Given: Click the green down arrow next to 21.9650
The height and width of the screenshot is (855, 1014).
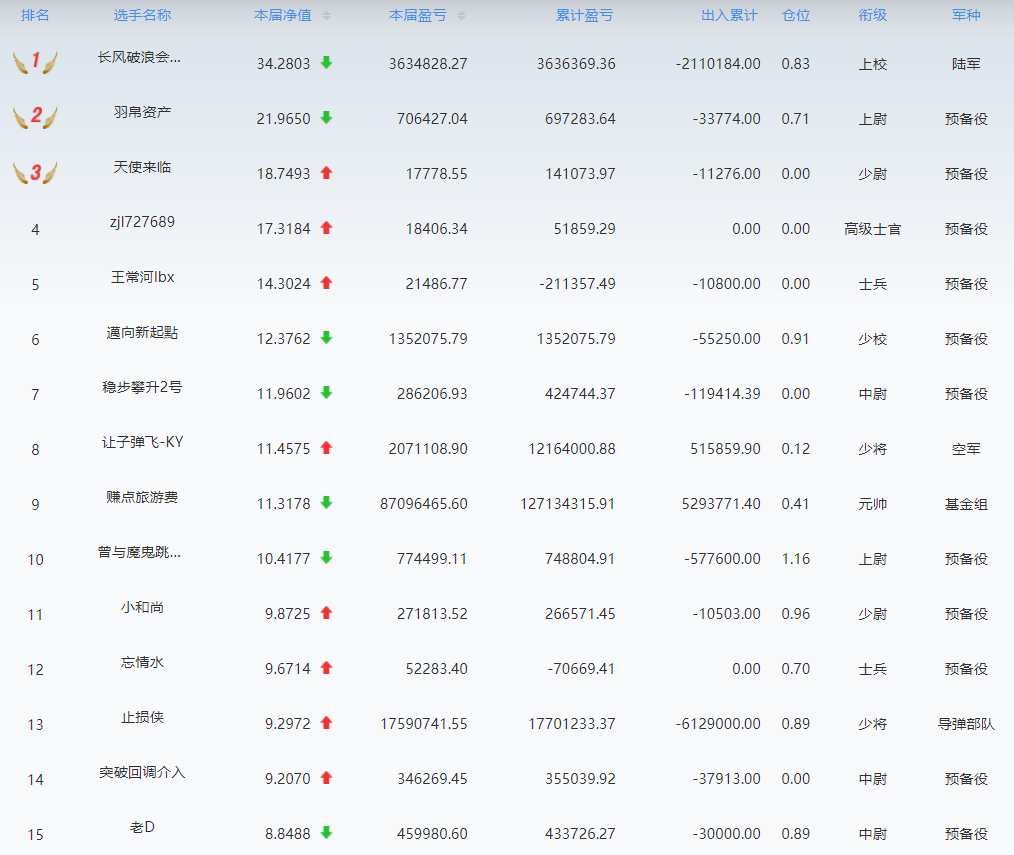Looking at the screenshot, I should pos(327,118).
